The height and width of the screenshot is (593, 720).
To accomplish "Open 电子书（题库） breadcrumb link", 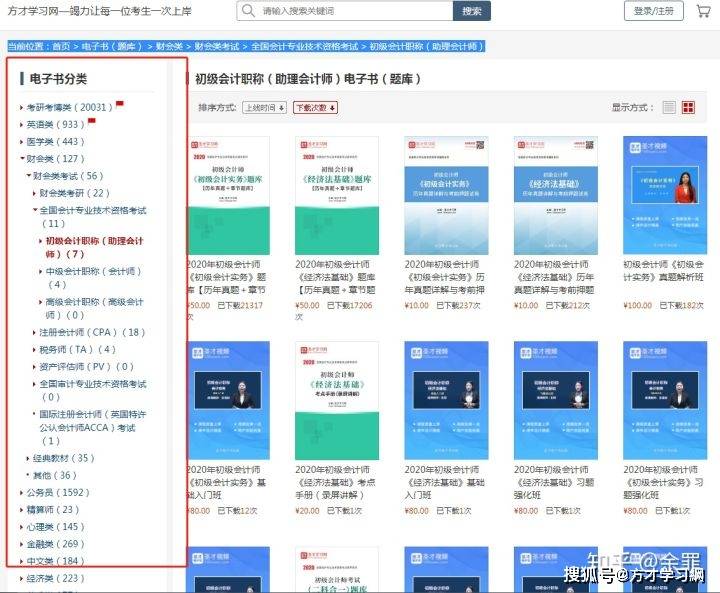I will click(112, 46).
